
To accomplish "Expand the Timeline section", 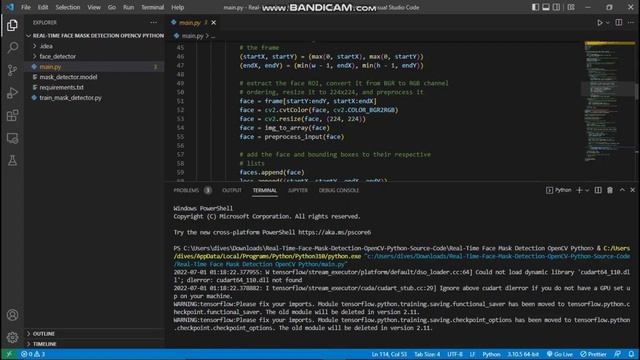I will pos(95,344).
